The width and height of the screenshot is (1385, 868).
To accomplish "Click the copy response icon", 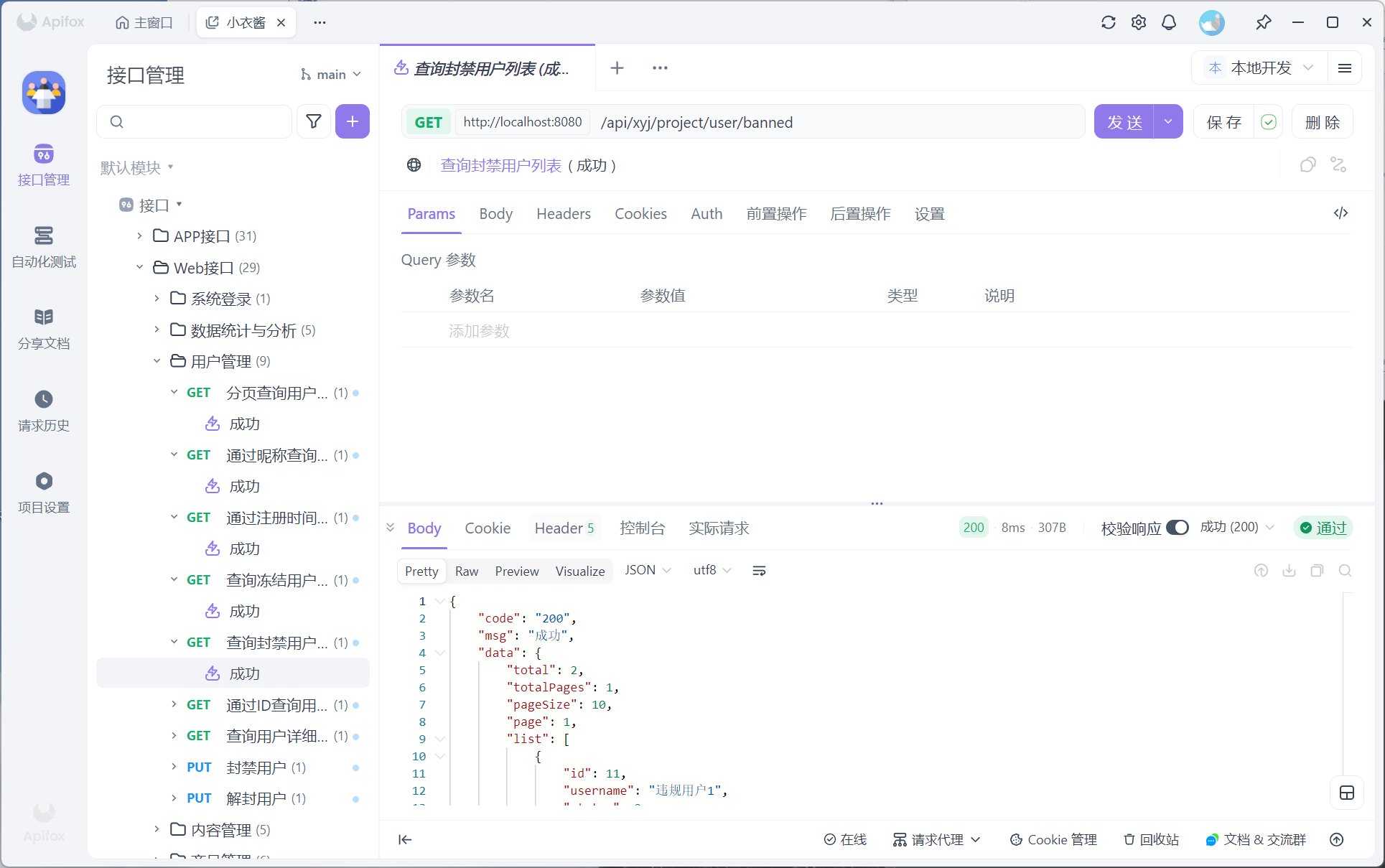I will (1317, 571).
